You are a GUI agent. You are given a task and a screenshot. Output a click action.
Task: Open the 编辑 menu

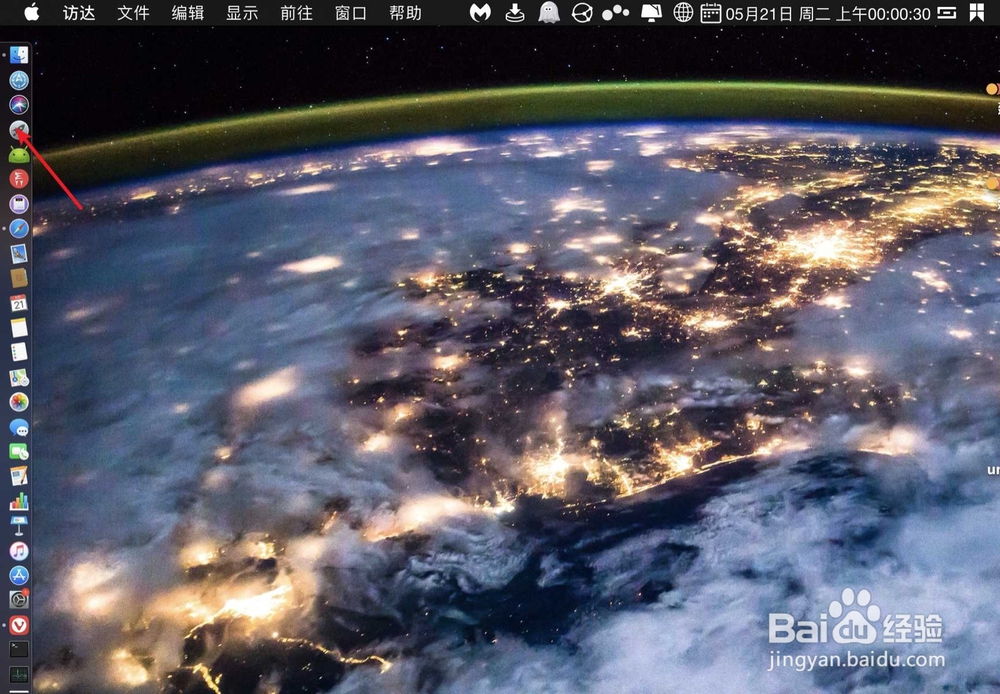tap(188, 13)
